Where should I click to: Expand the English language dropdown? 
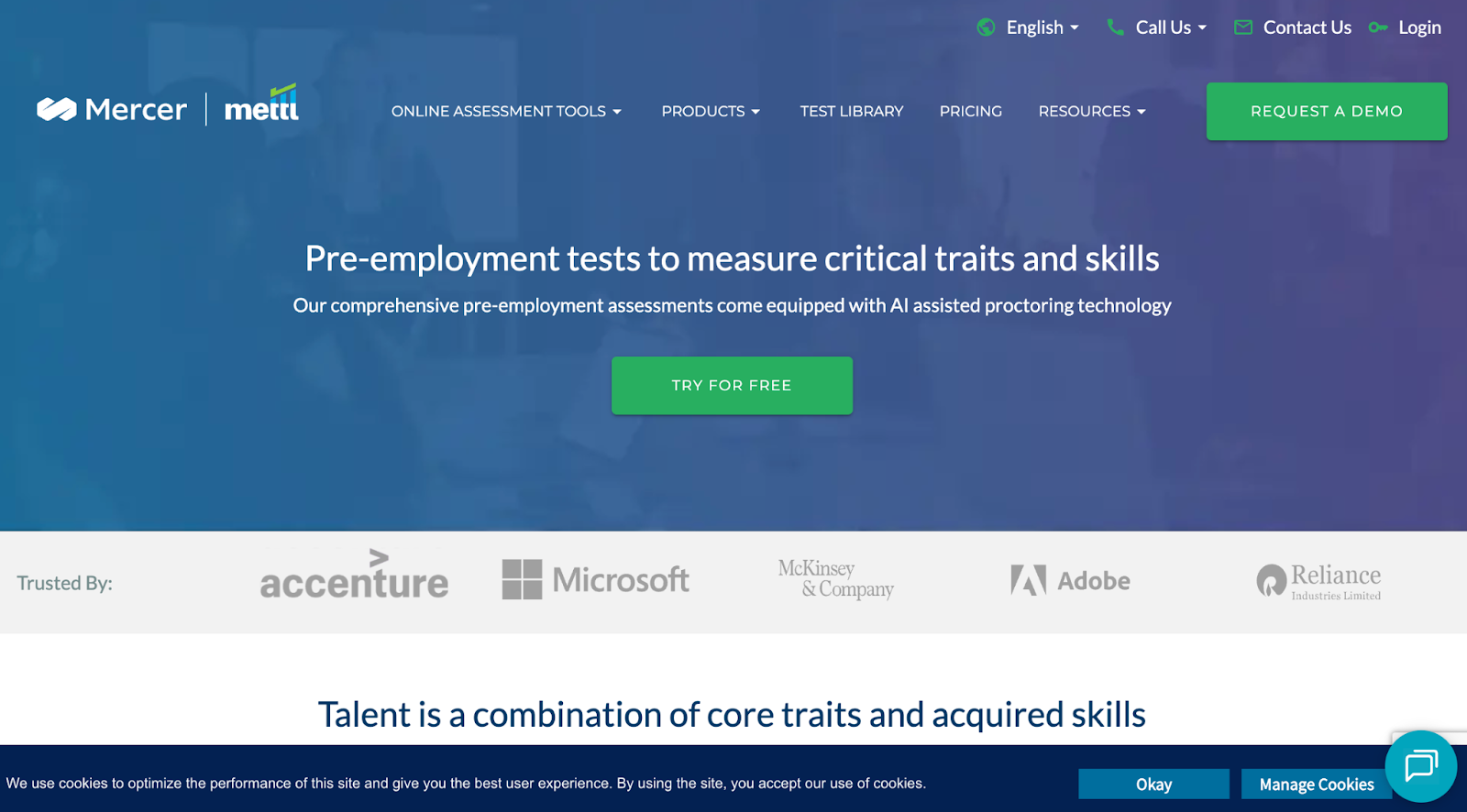[x=1037, y=27]
